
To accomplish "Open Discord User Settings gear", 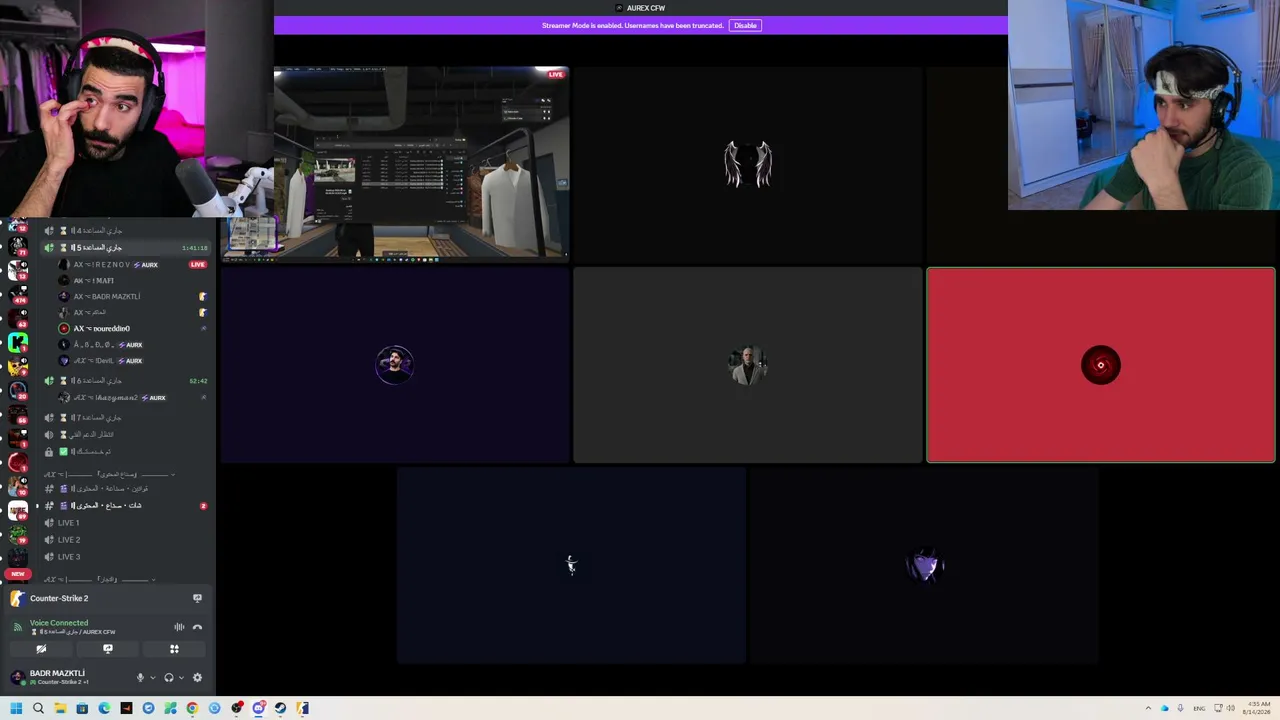I will (x=197, y=678).
